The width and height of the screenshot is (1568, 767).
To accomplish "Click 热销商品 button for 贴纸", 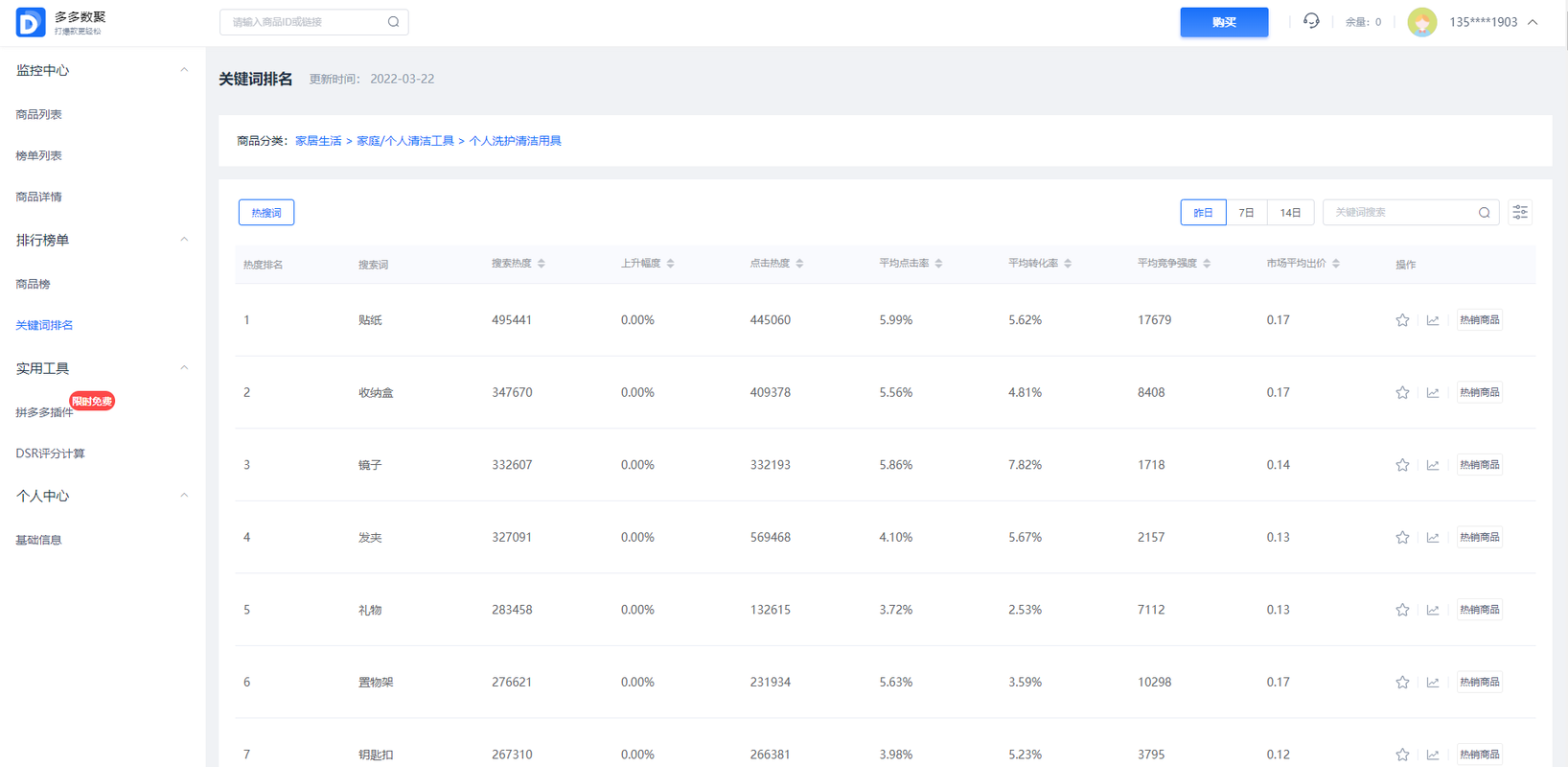I will click(1480, 320).
